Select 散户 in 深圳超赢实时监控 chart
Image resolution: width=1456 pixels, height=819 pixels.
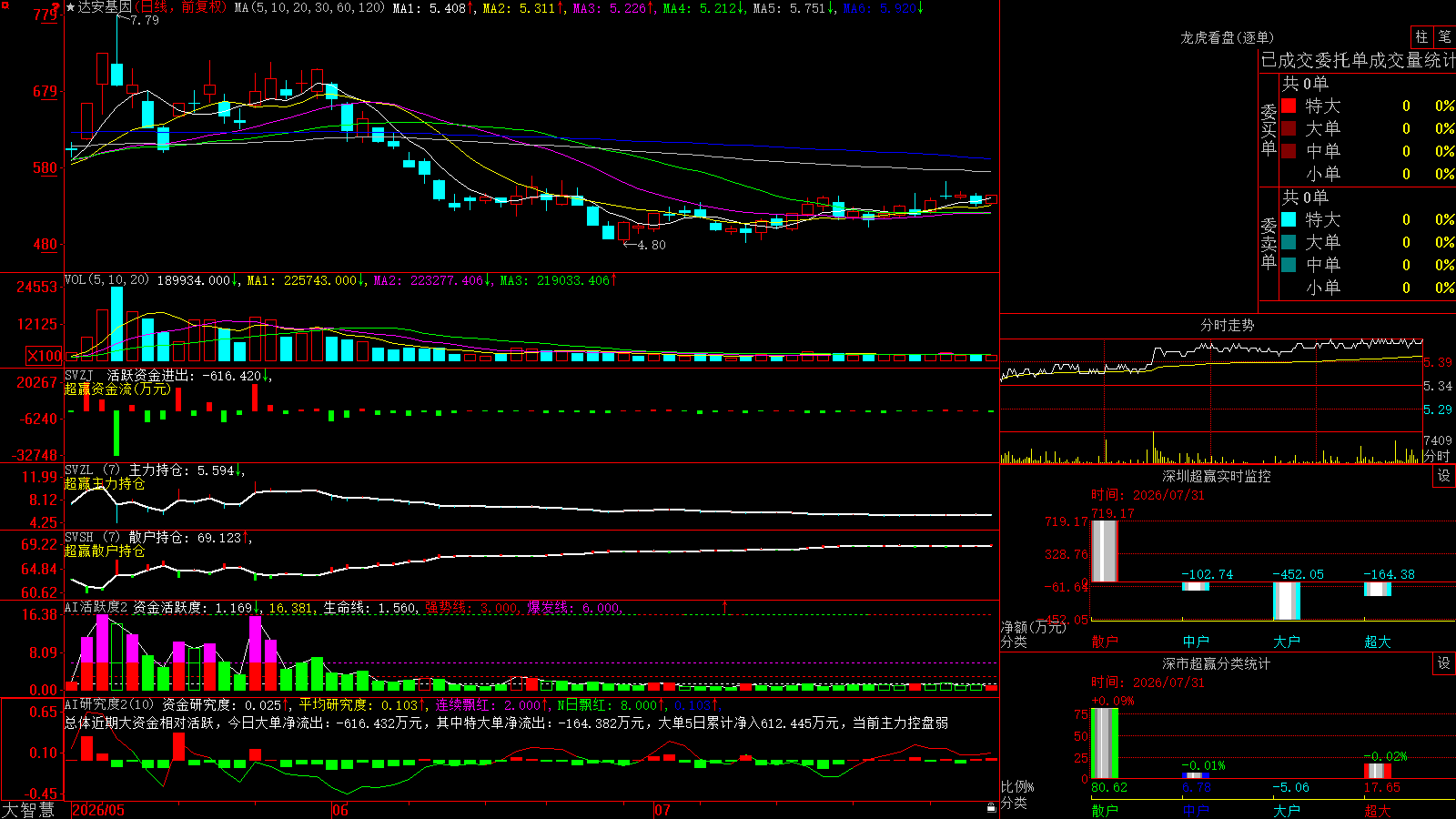pos(1105,642)
